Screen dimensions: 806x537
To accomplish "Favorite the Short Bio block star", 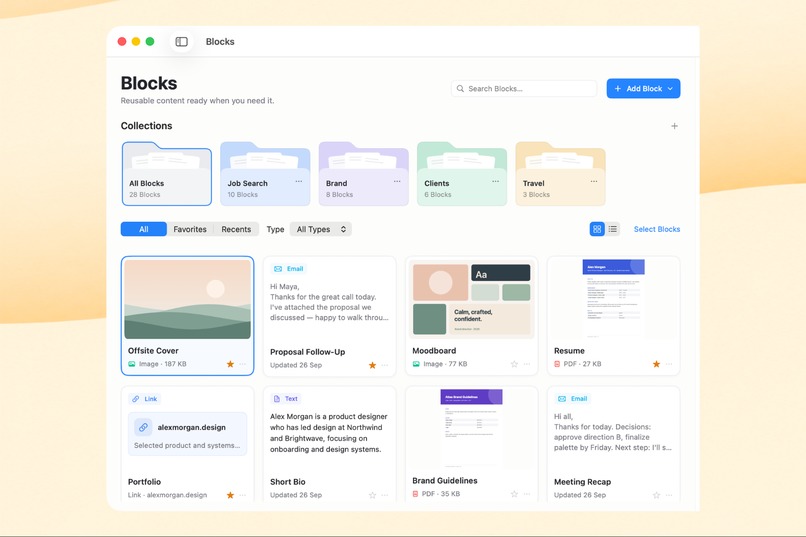I will tap(372, 495).
